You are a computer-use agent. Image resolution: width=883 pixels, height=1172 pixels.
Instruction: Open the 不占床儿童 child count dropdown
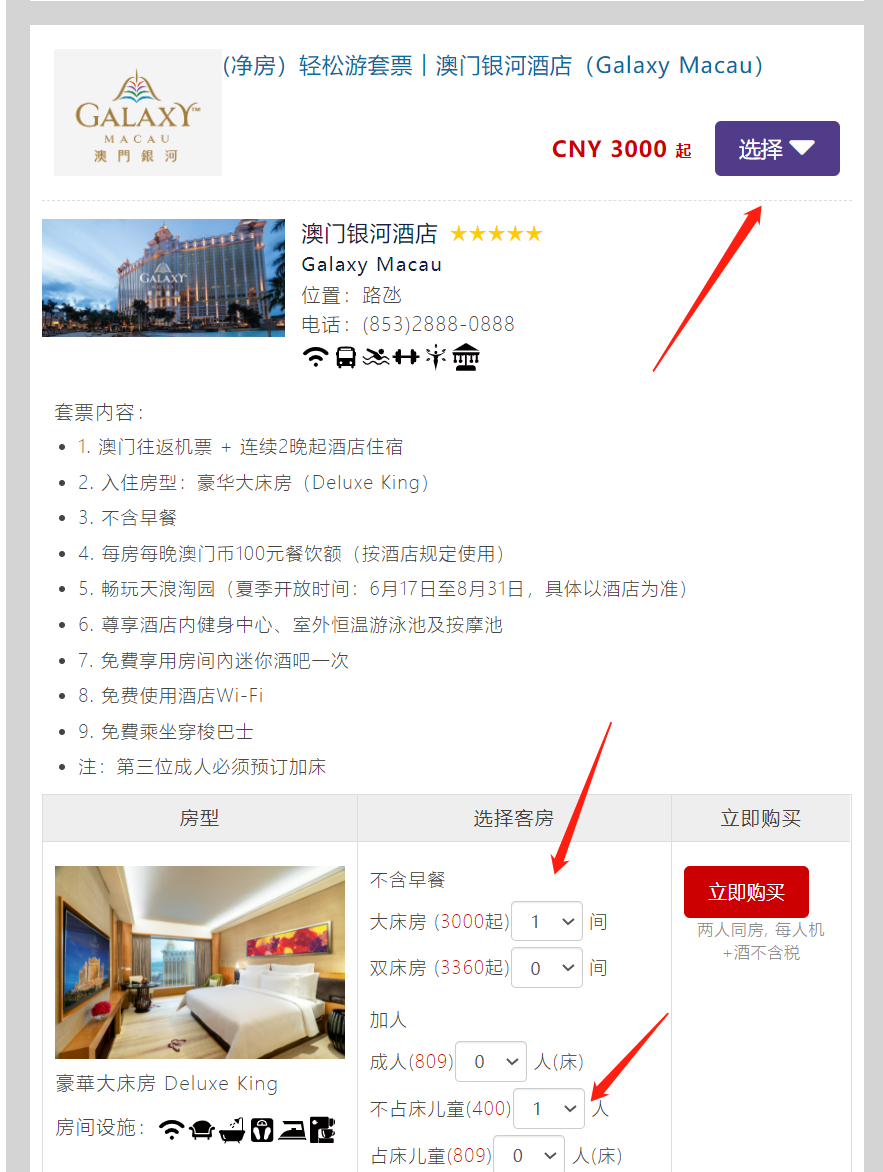point(549,1108)
